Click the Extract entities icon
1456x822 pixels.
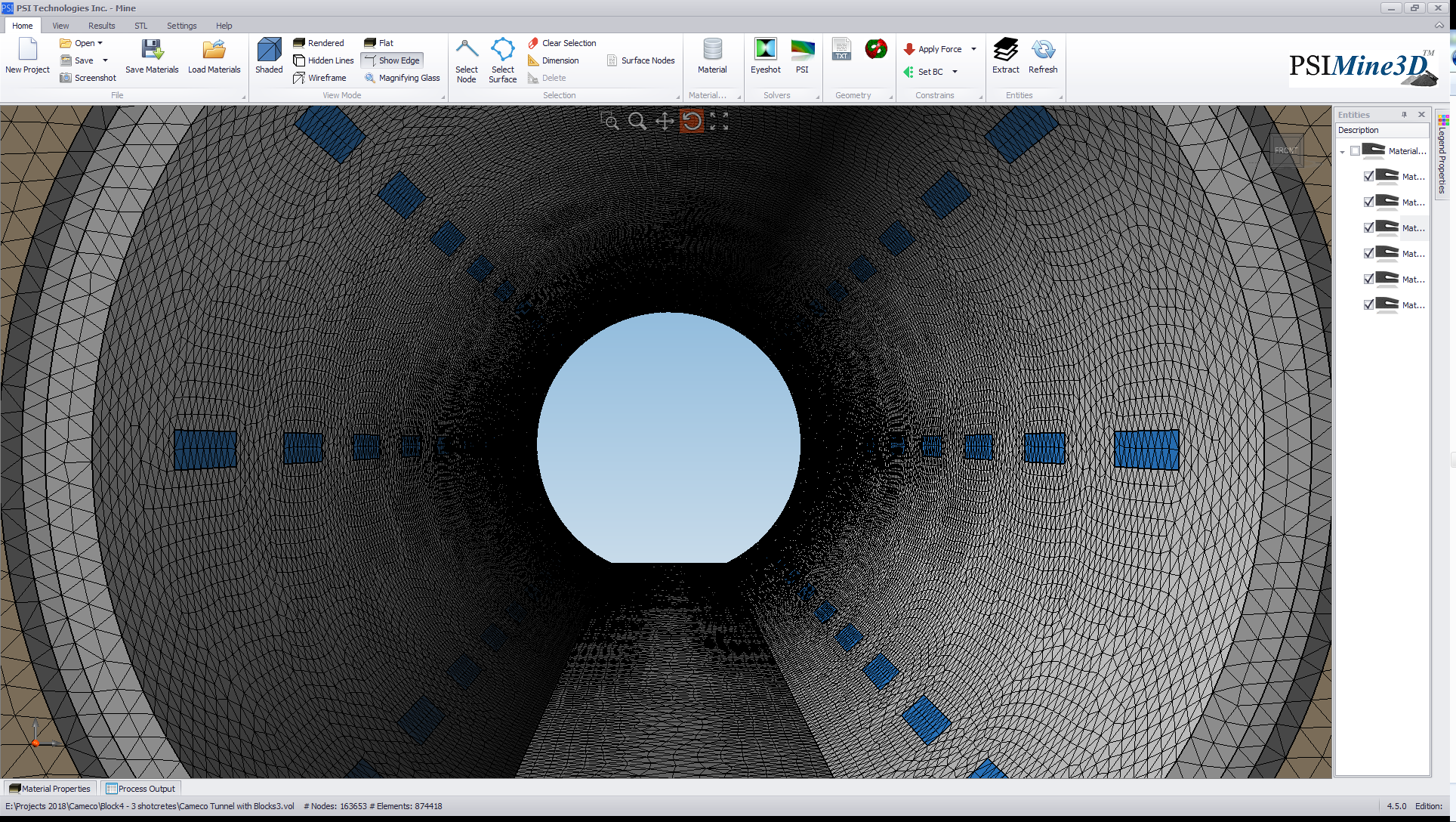tap(1005, 49)
